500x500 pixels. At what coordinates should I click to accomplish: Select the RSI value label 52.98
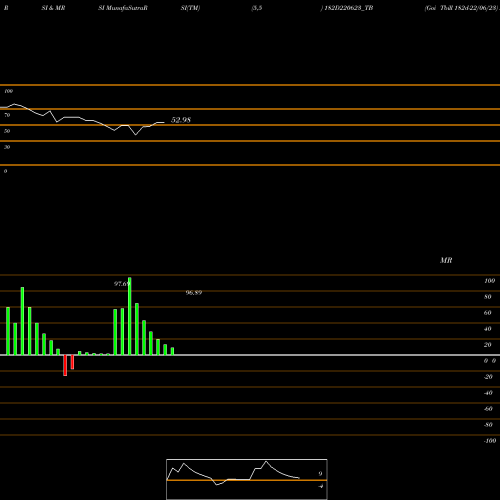(181, 120)
